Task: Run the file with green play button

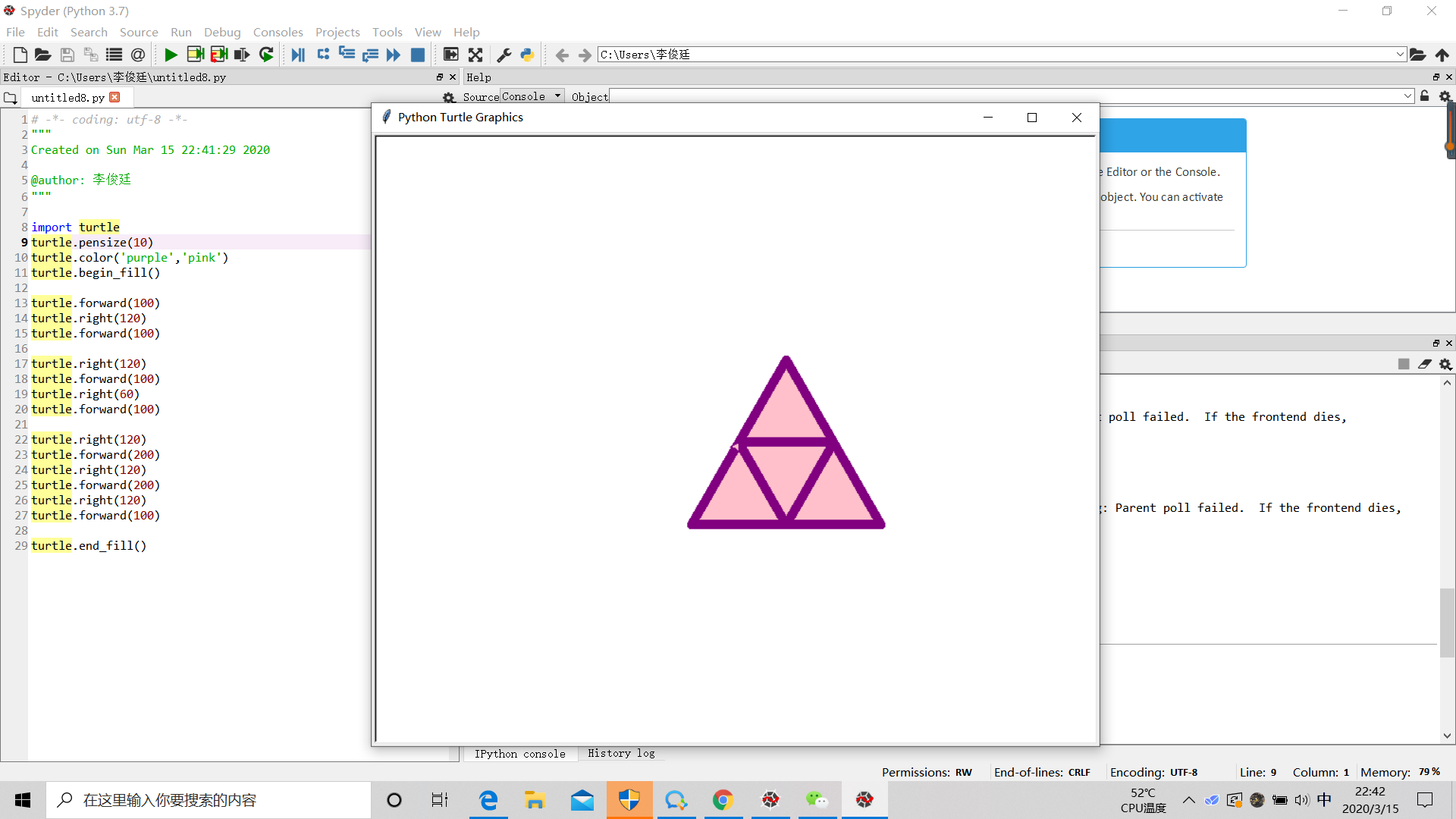Action: pyautogui.click(x=171, y=55)
